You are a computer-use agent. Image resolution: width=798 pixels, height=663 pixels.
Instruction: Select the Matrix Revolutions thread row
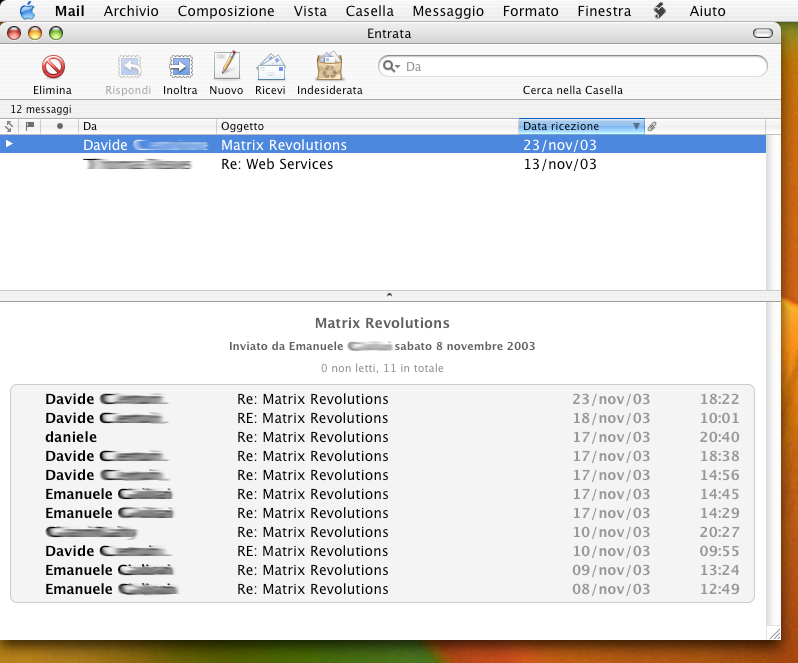tap(383, 145)
